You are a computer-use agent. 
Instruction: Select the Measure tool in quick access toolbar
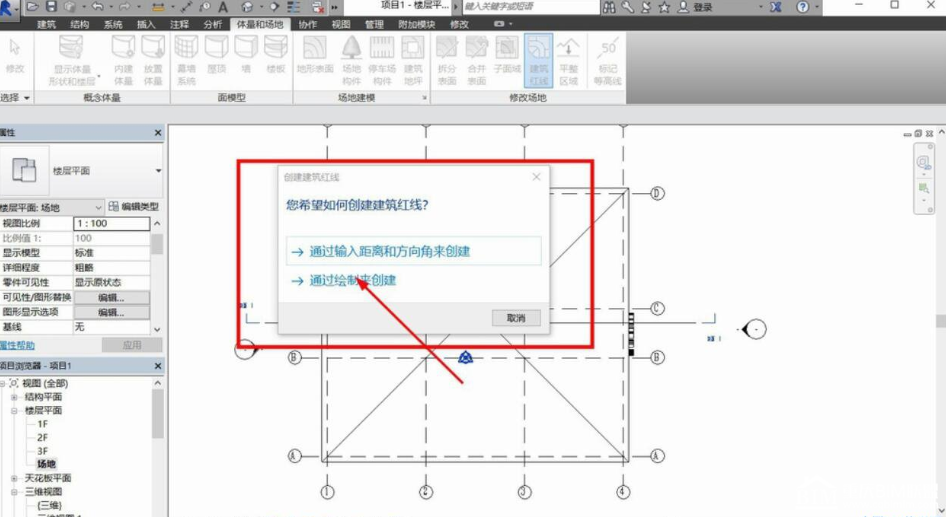[158, 7]
